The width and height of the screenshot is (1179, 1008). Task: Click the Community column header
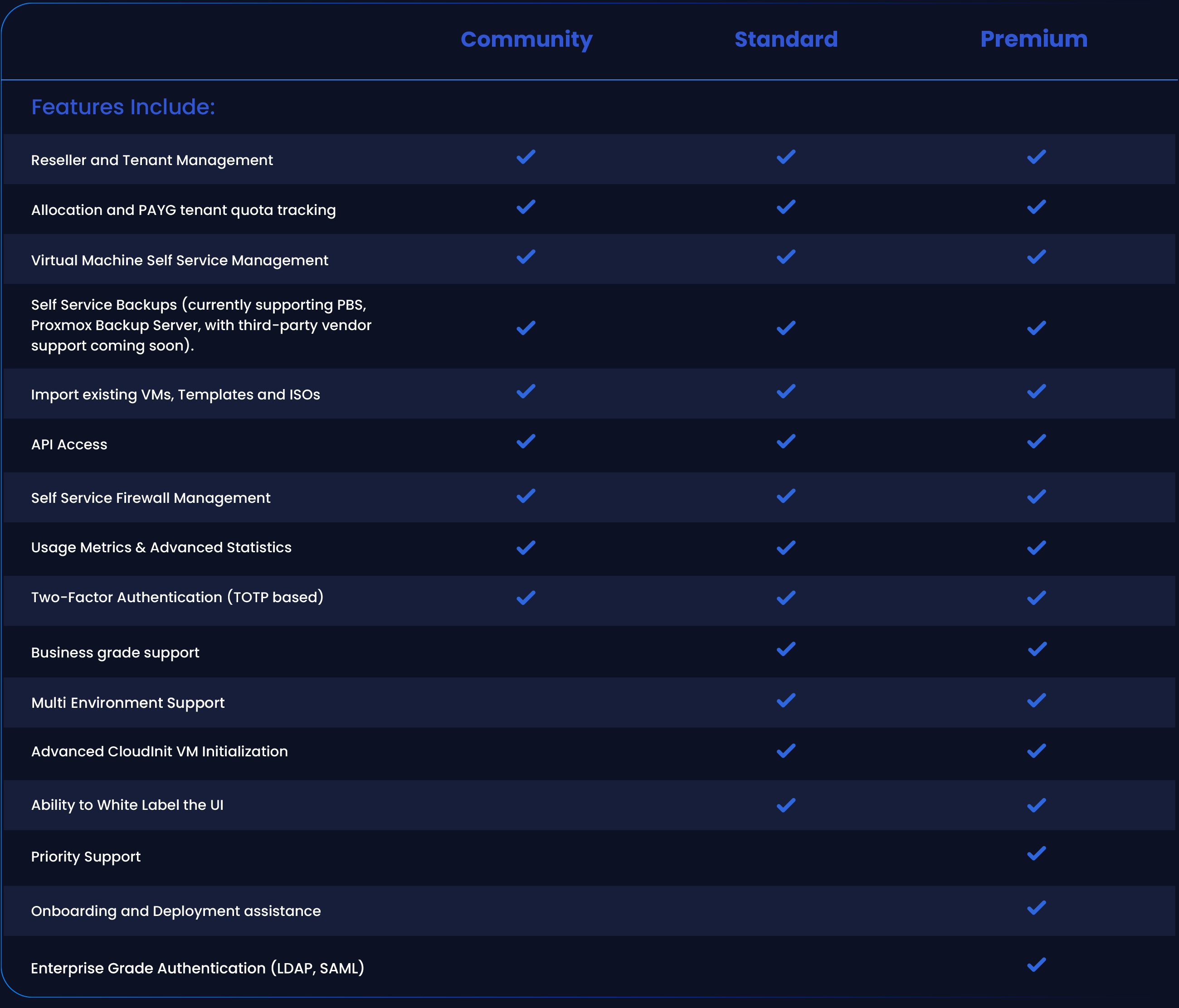[x=526, y=39]
